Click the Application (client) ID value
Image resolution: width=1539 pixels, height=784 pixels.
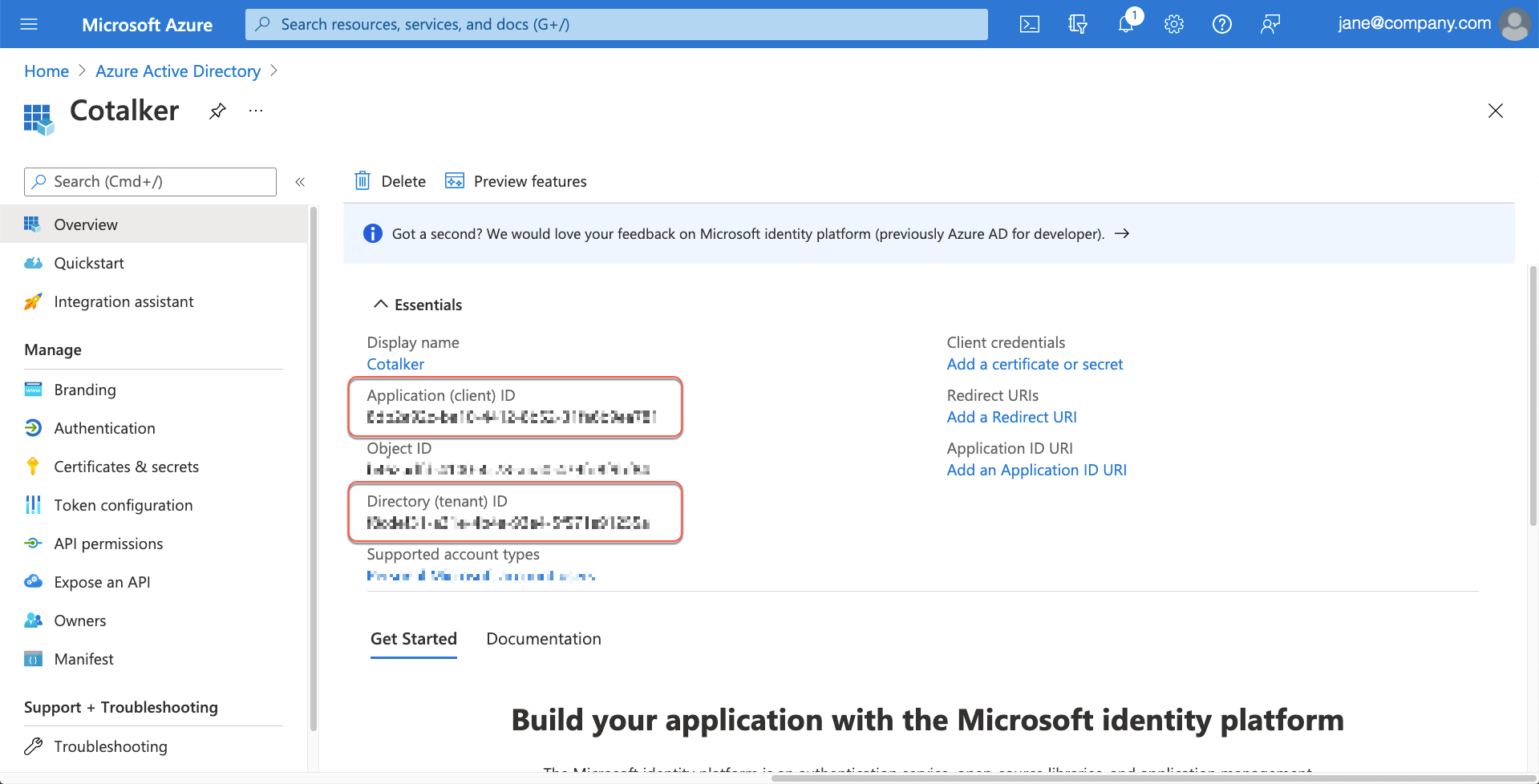(512, 417)
